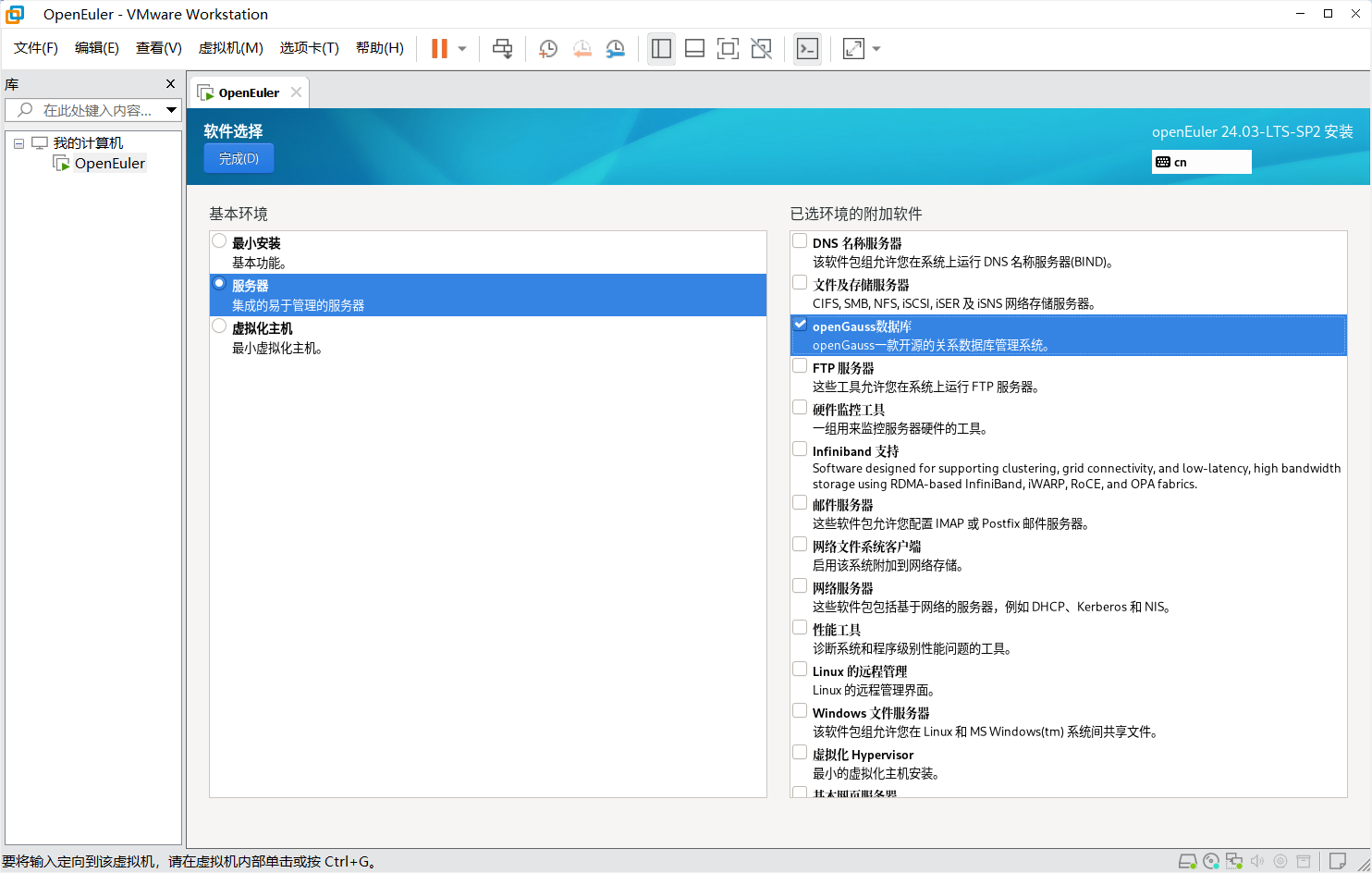Switch to Unity mode icon
This screenshot has width=1372, height=873.
(x=761, y=49)
